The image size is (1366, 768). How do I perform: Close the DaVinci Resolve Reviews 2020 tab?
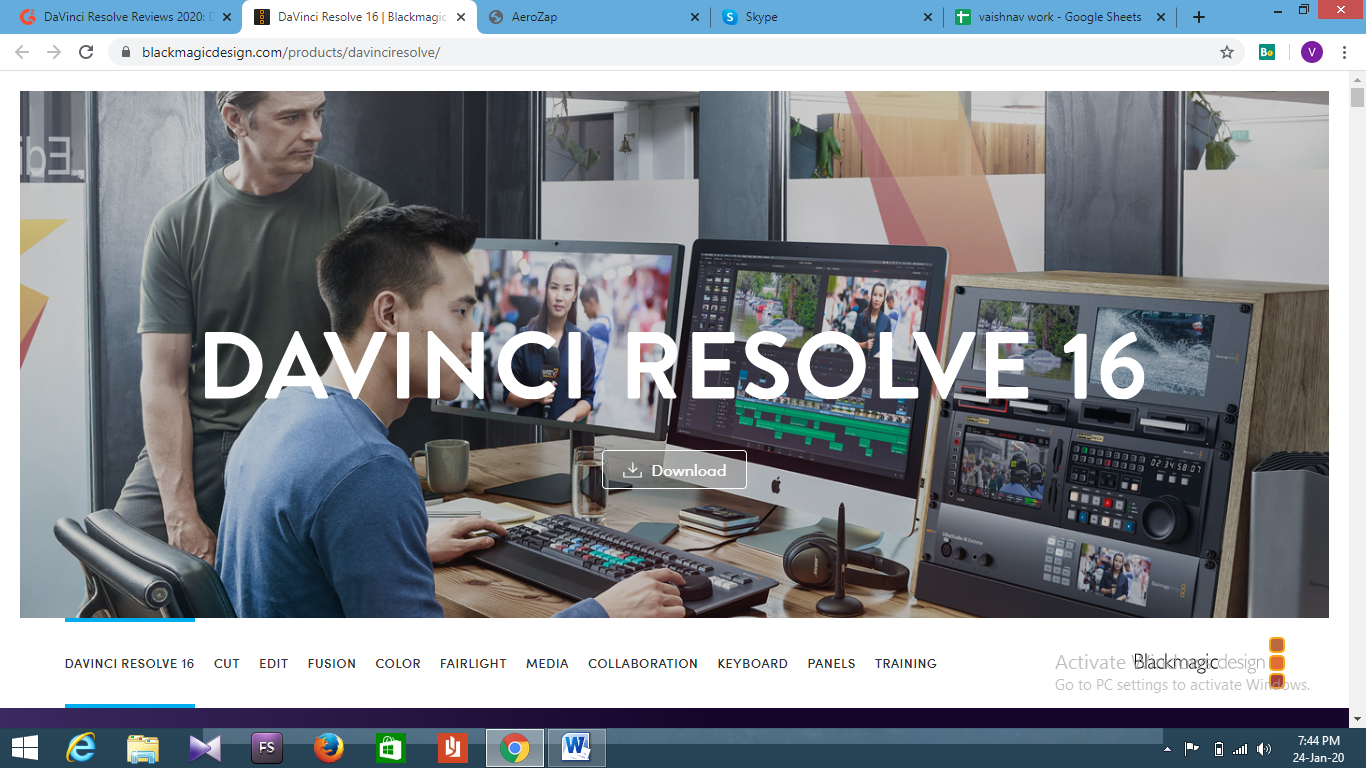(x=226, y=17)
